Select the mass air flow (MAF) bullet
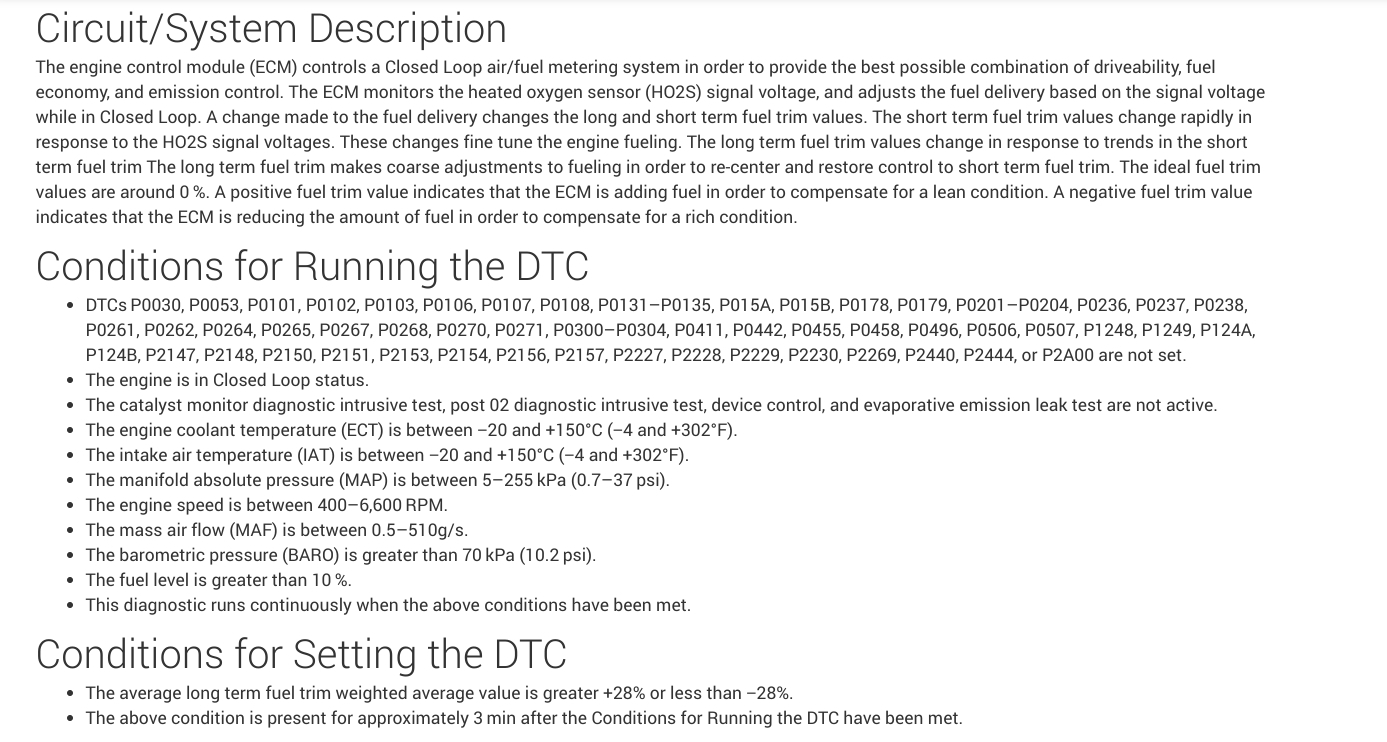This screenshot has height=742, width=1387. click(x=276, y=530)
